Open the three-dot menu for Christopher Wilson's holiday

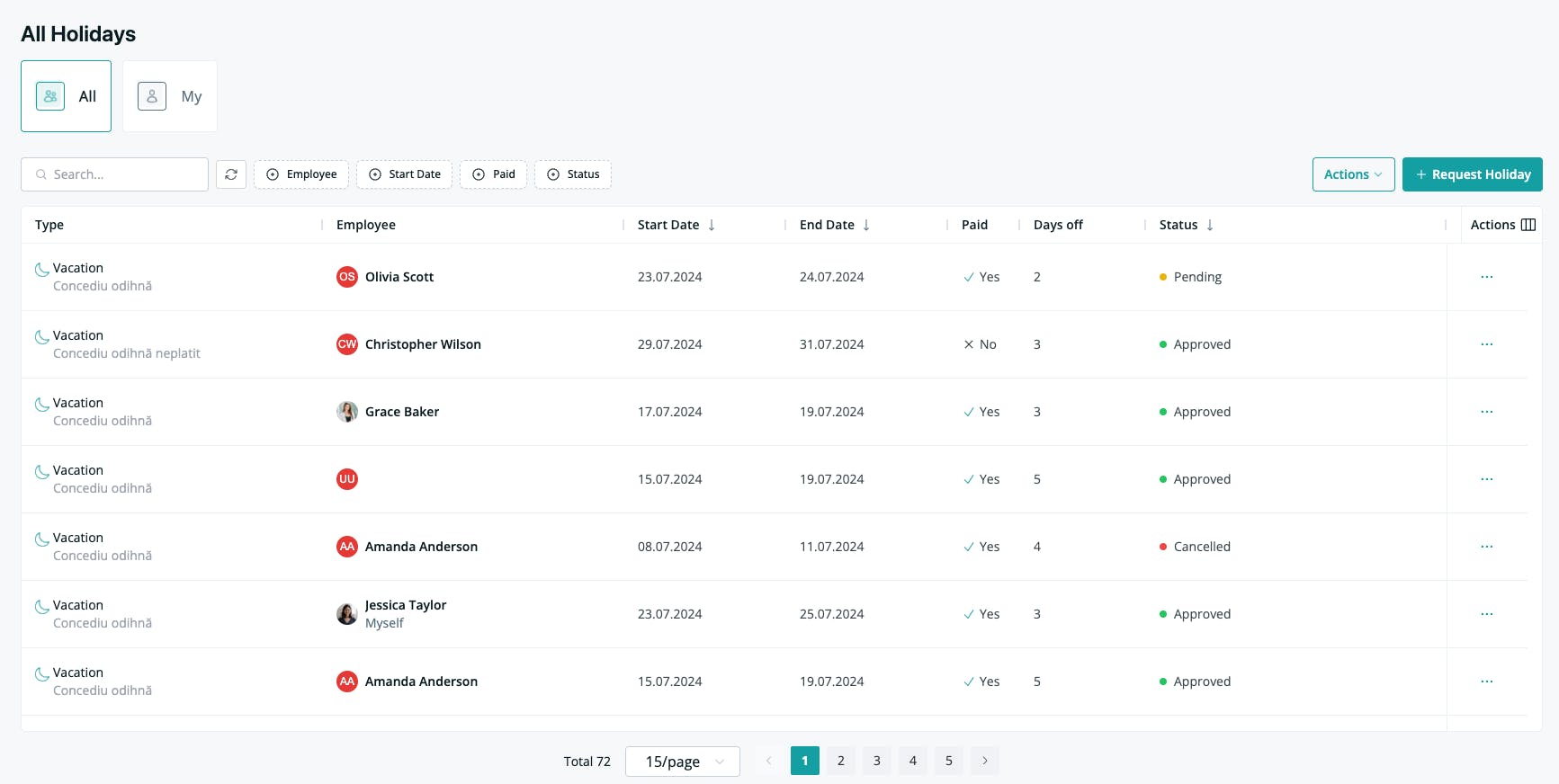[x=1487, y=344]
